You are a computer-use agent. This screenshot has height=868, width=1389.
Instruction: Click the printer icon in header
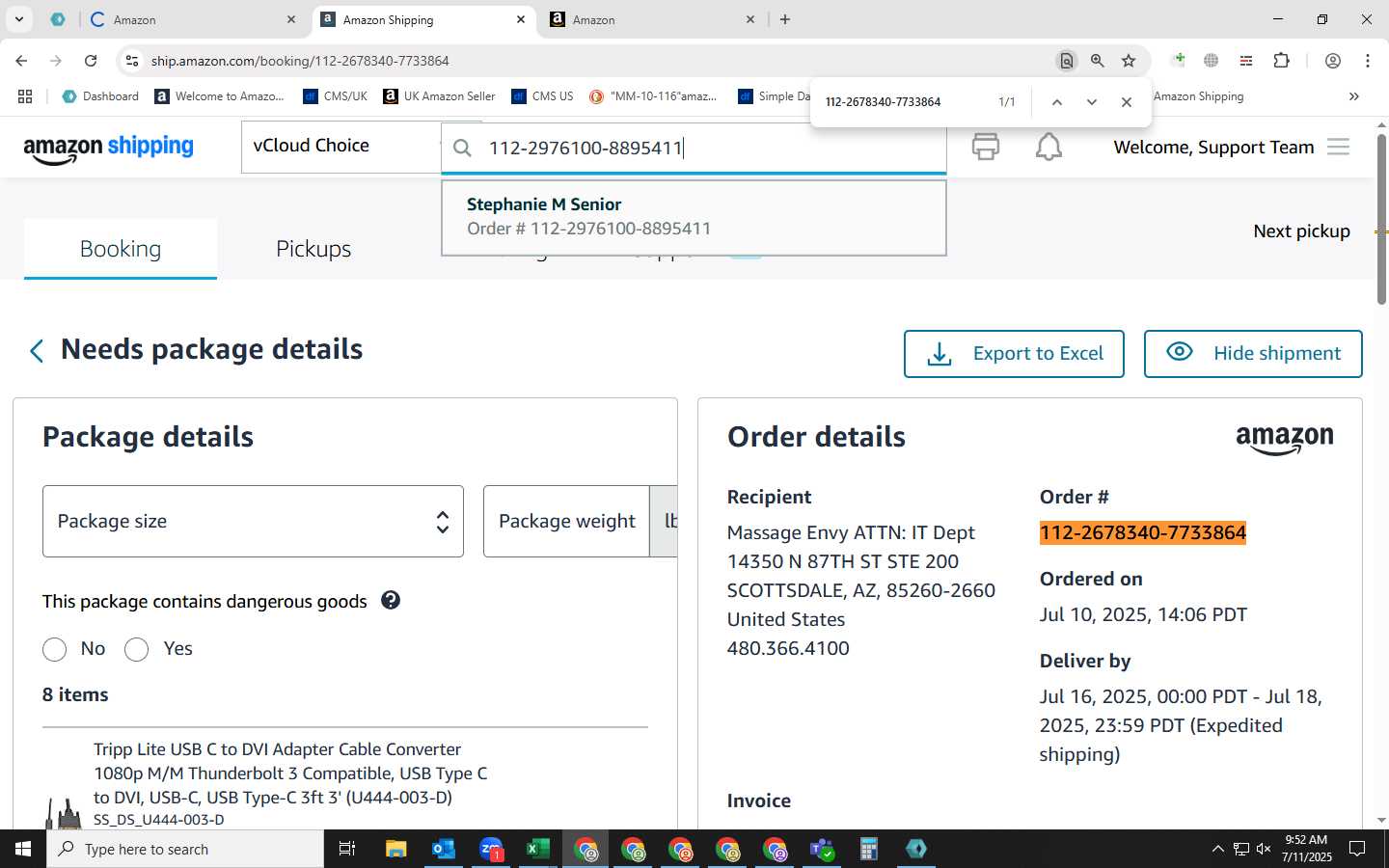(985, 147)
